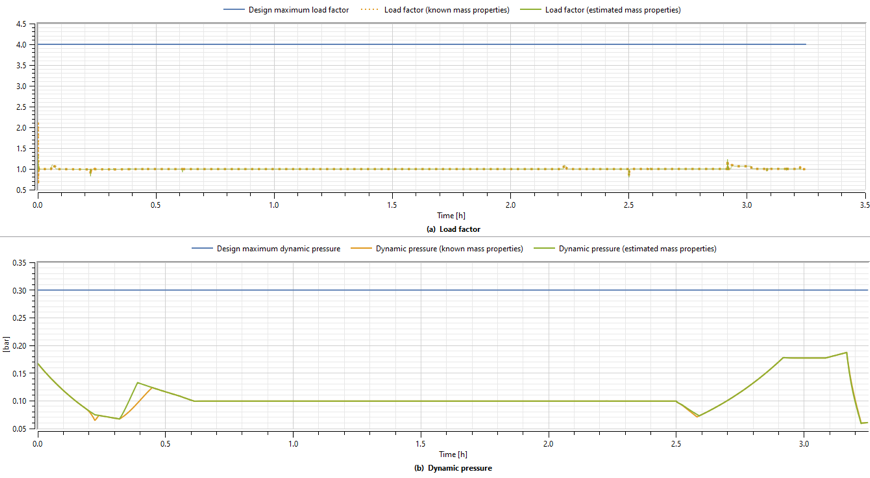Click the 4.0 tick on load factor y-axis
The height and width of the screenshot is (478, 870).
pos(21,44)
